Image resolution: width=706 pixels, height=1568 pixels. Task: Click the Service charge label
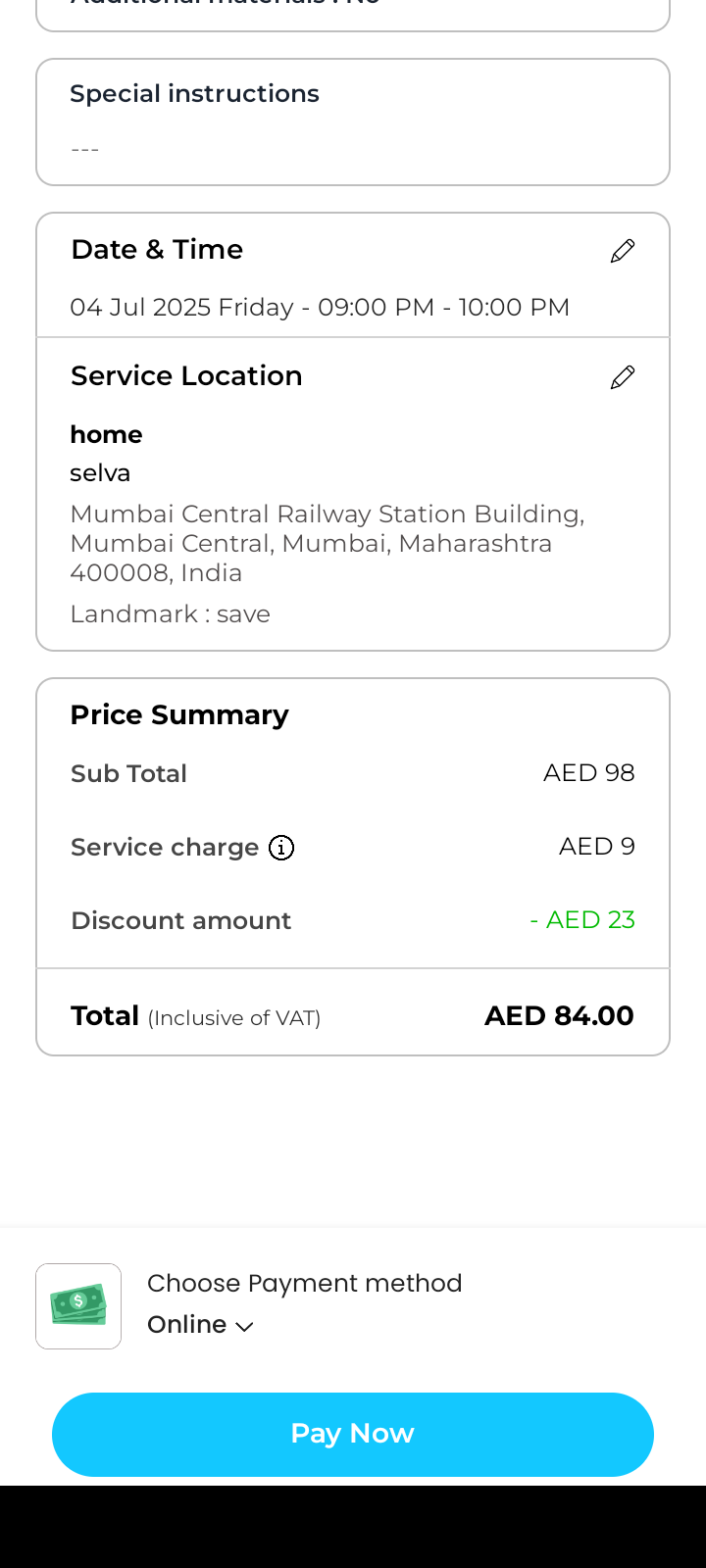[x=165, y=848]
